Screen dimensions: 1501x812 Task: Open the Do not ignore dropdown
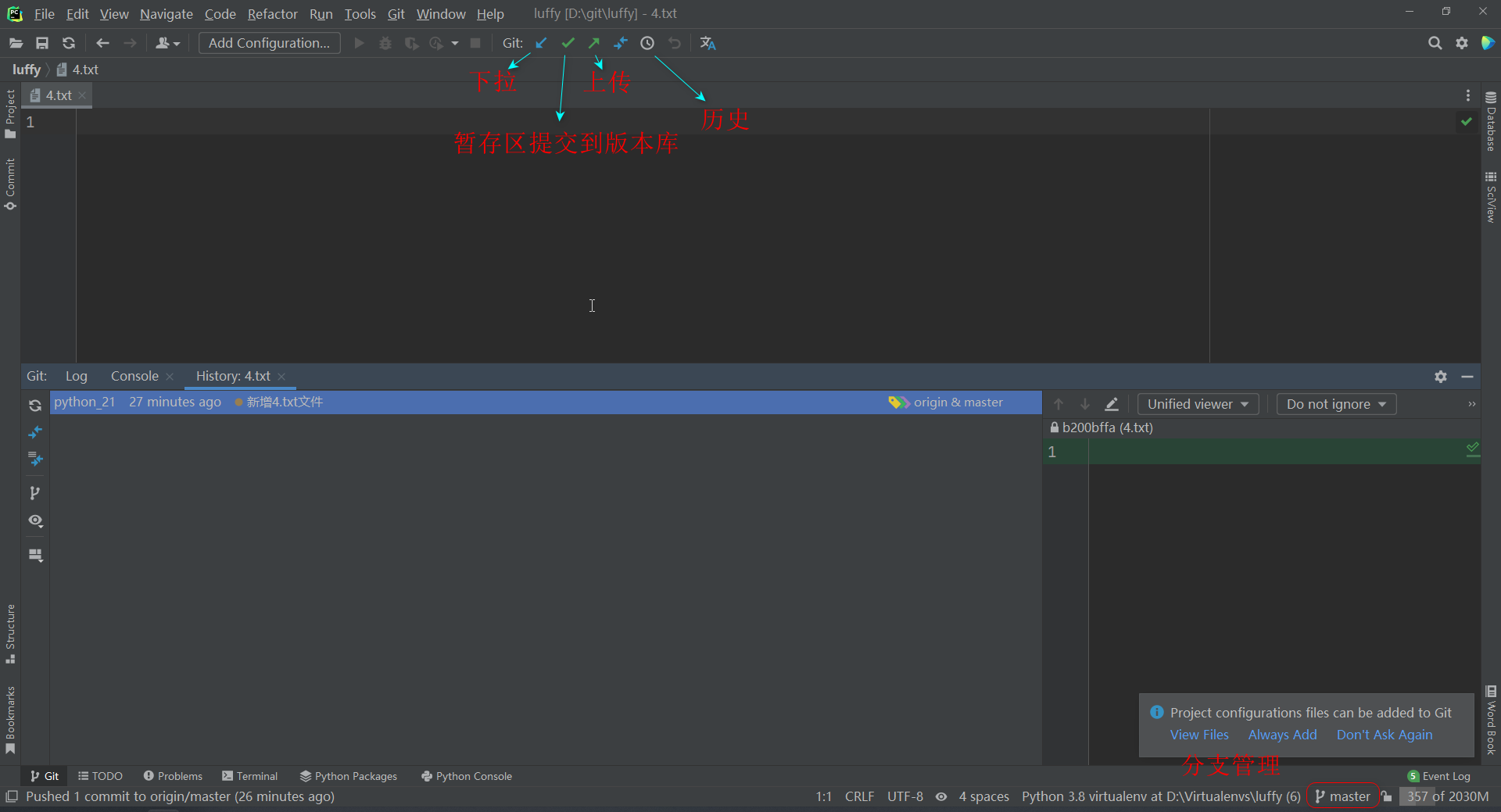pos(1336,404)
